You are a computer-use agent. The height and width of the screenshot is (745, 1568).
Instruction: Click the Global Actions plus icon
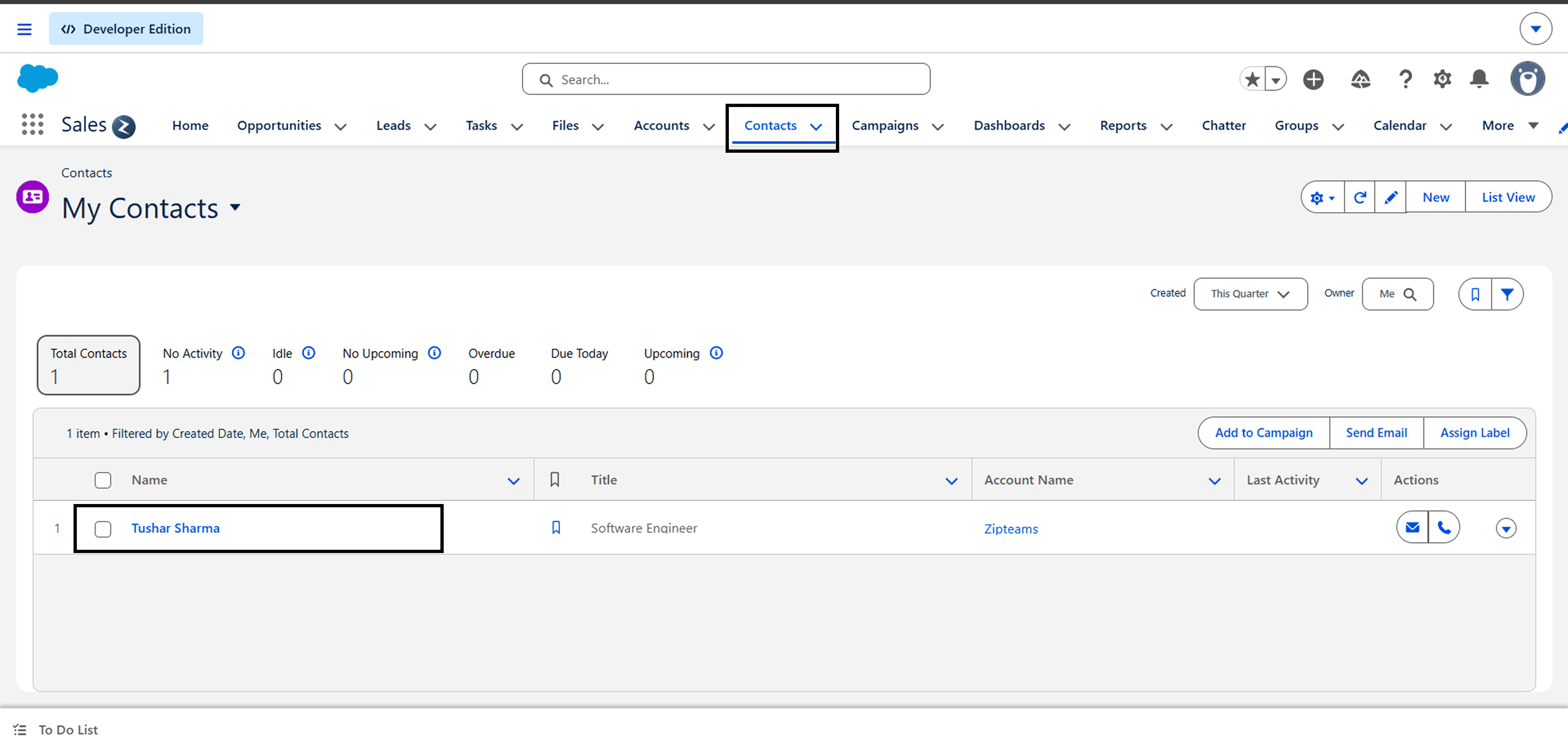coord(1313,79)
